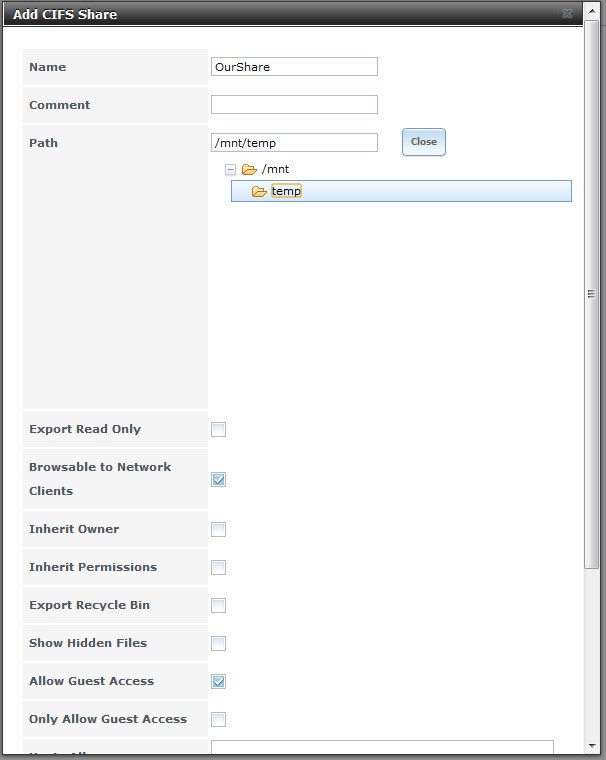606x760 pixels.
Task: Click the temp folder icon
Action: [258, 191]
